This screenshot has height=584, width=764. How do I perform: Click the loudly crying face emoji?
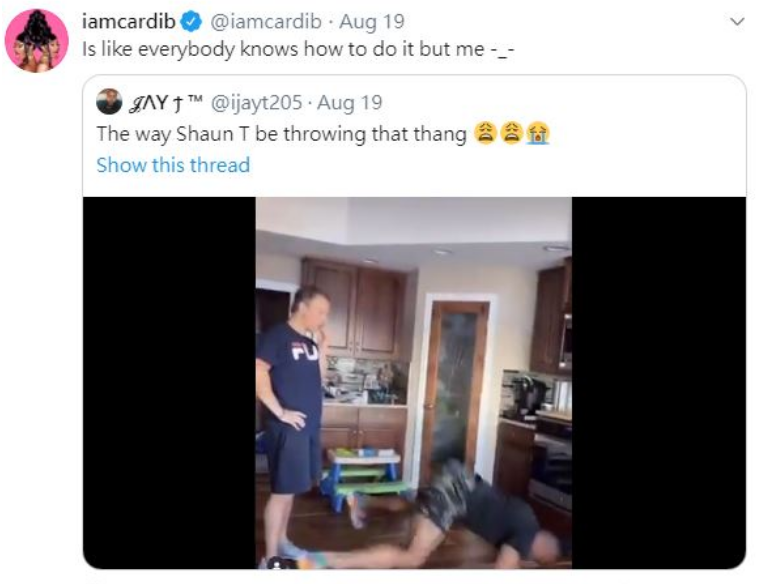537,133
